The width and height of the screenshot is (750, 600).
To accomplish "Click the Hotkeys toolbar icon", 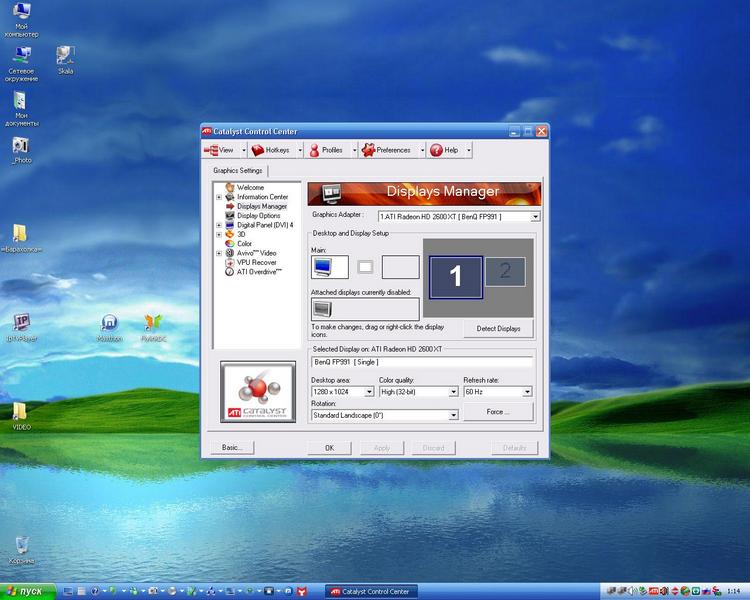I will [x=258, y=150].
